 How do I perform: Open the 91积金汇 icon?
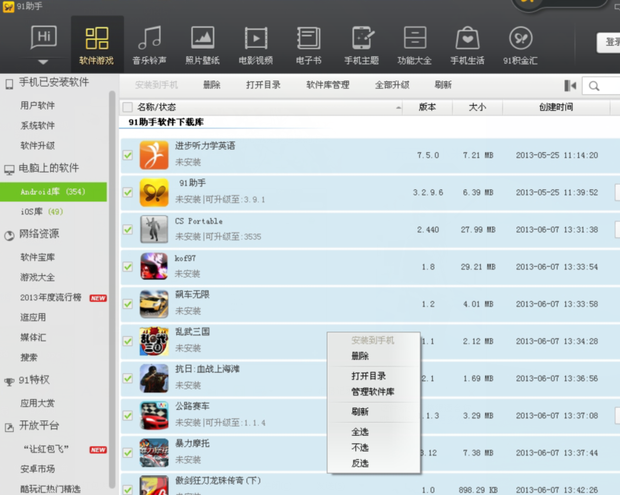click(x=520, y=44)
